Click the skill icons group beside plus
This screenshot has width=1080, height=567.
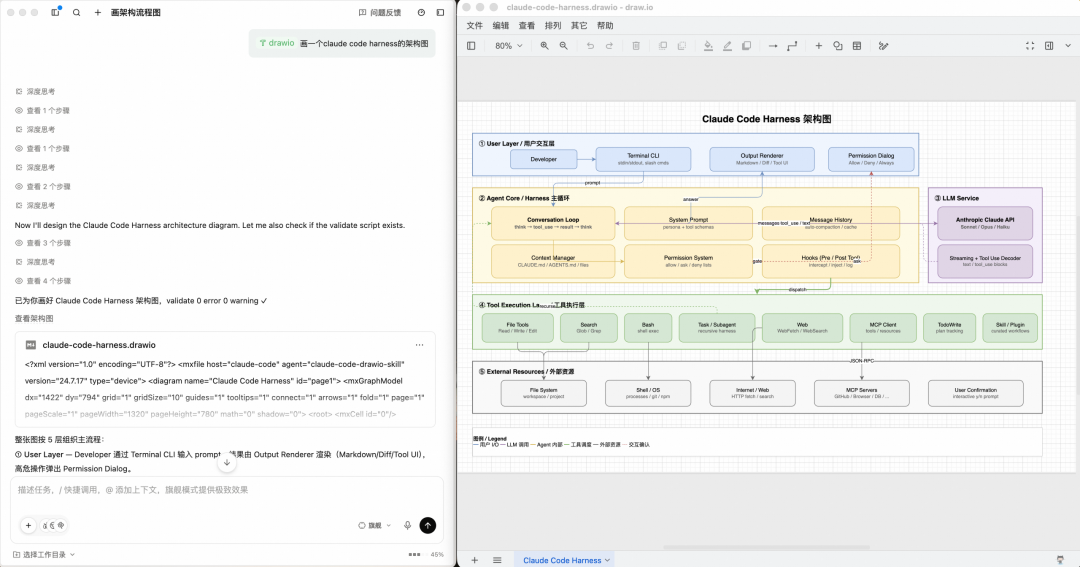click(54, 526)
